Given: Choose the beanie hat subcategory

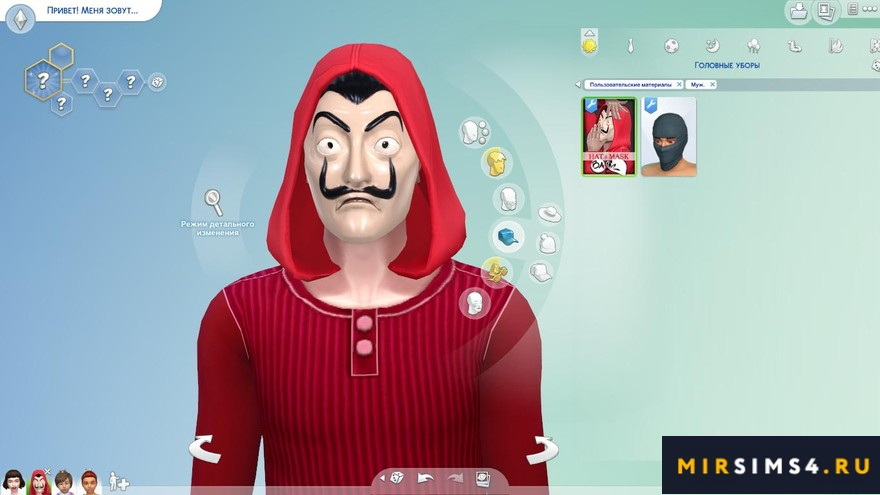Looking at the screenshot, I should click(x=547, y=244).
